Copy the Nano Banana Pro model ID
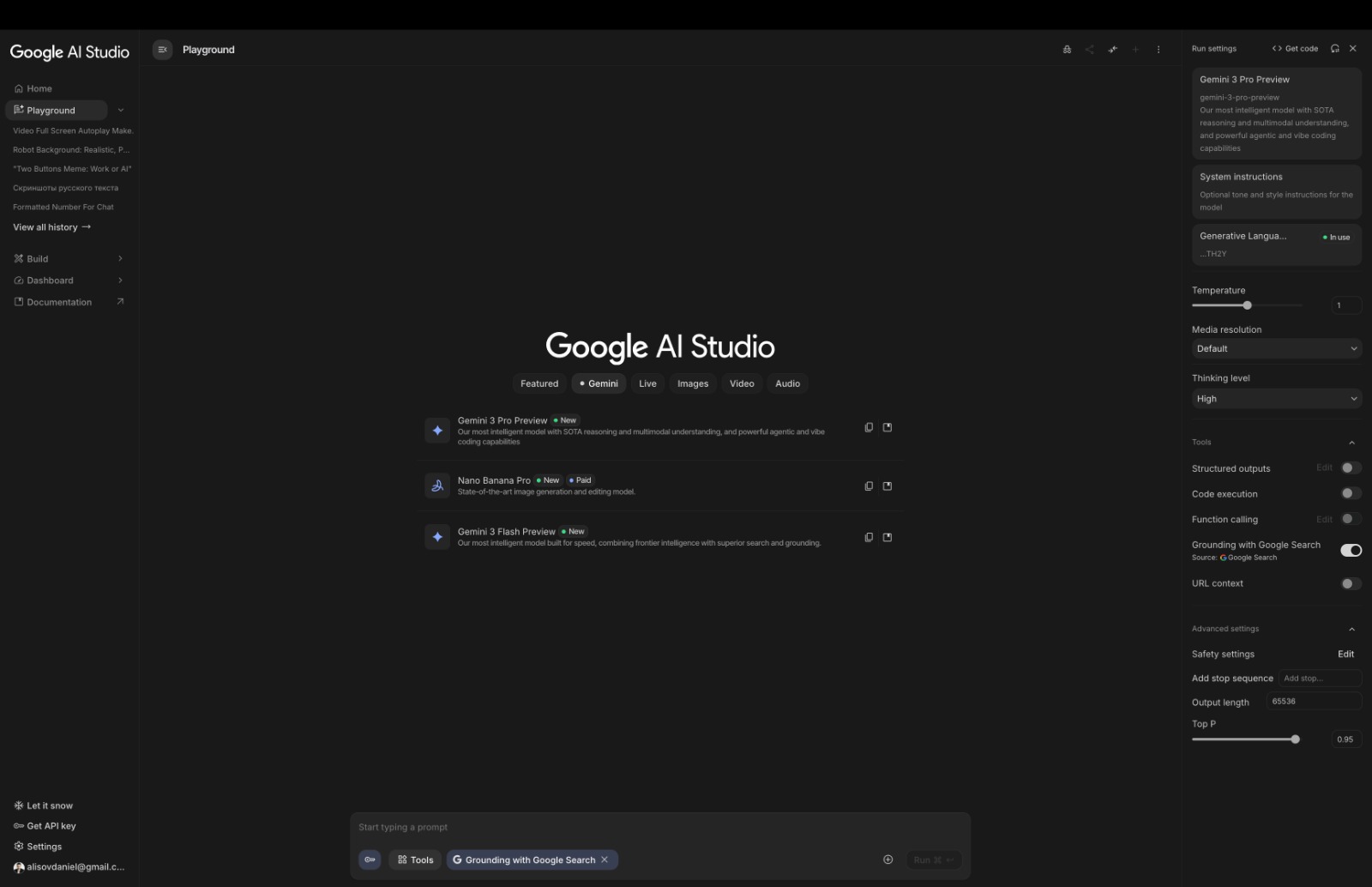1372x887 pixels. click(x=869, y=486)
